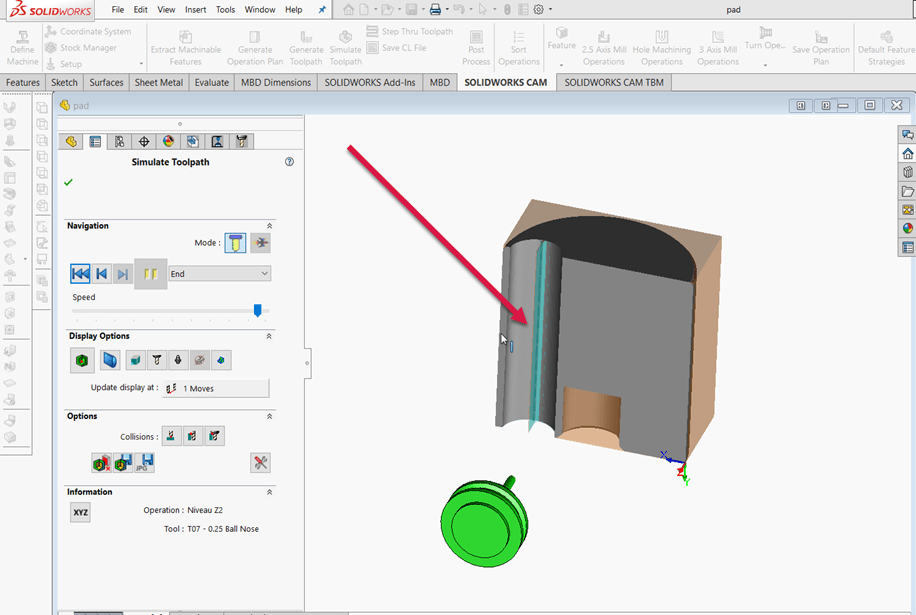Open the End run-mode dropdown
Screen dimensions: 916x615
[x=220, y=273]
